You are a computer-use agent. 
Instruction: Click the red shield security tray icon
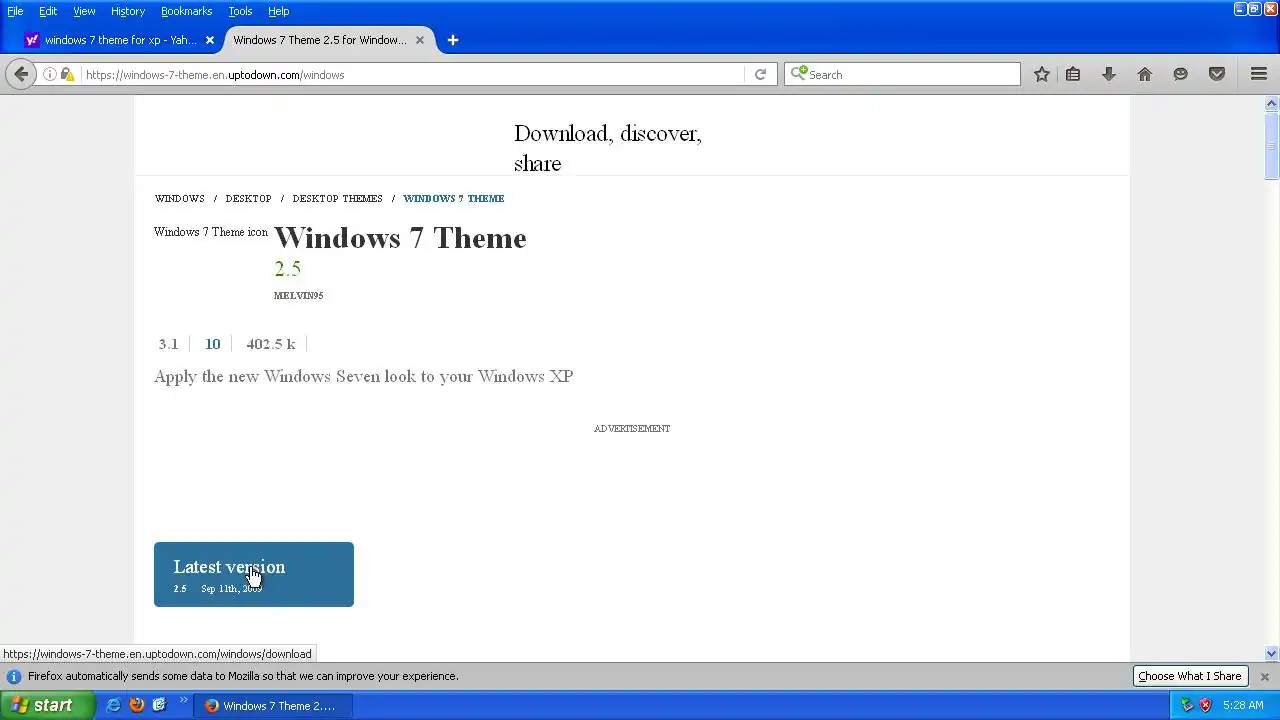click(1205, 705)
